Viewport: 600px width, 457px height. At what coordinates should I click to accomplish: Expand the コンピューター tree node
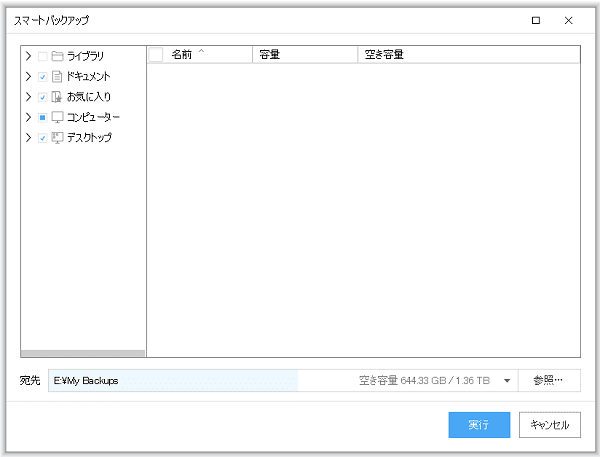(x=28, y=117)
